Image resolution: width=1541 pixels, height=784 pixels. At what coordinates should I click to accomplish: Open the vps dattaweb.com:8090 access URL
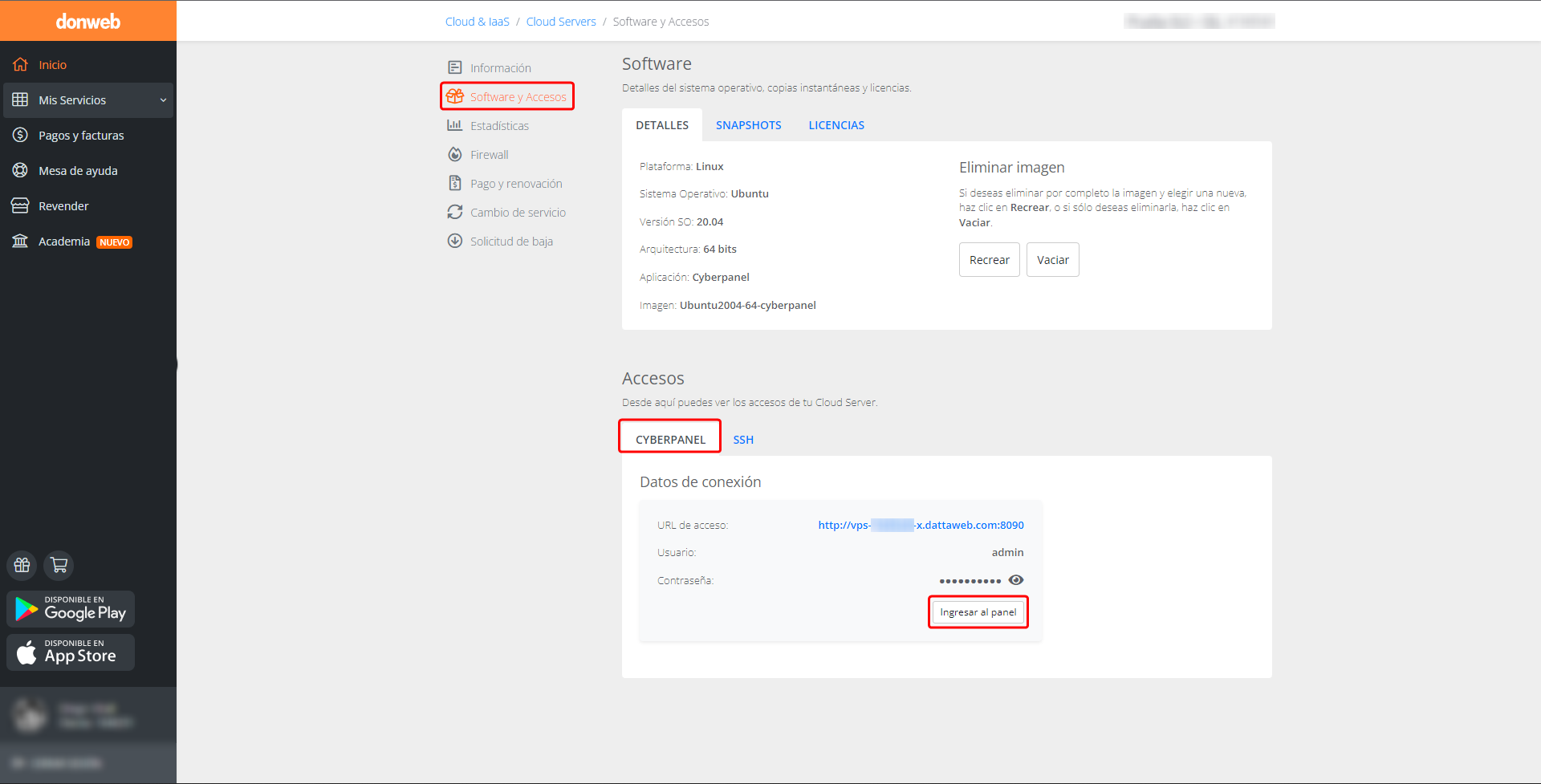921,525
